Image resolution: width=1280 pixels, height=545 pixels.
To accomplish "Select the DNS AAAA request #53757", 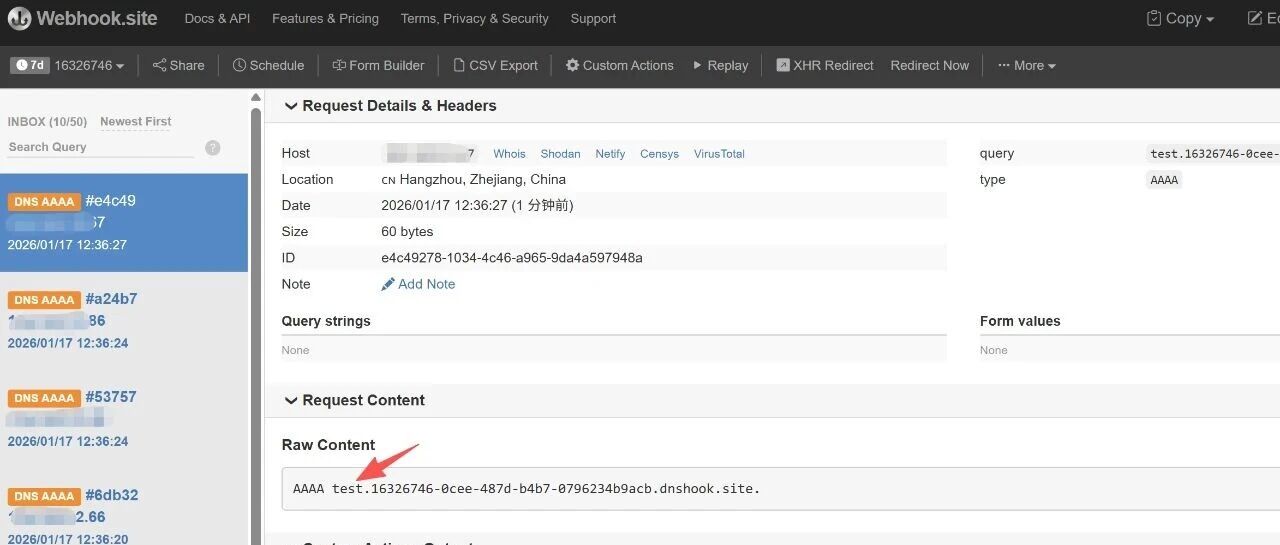I will (124, 419).
